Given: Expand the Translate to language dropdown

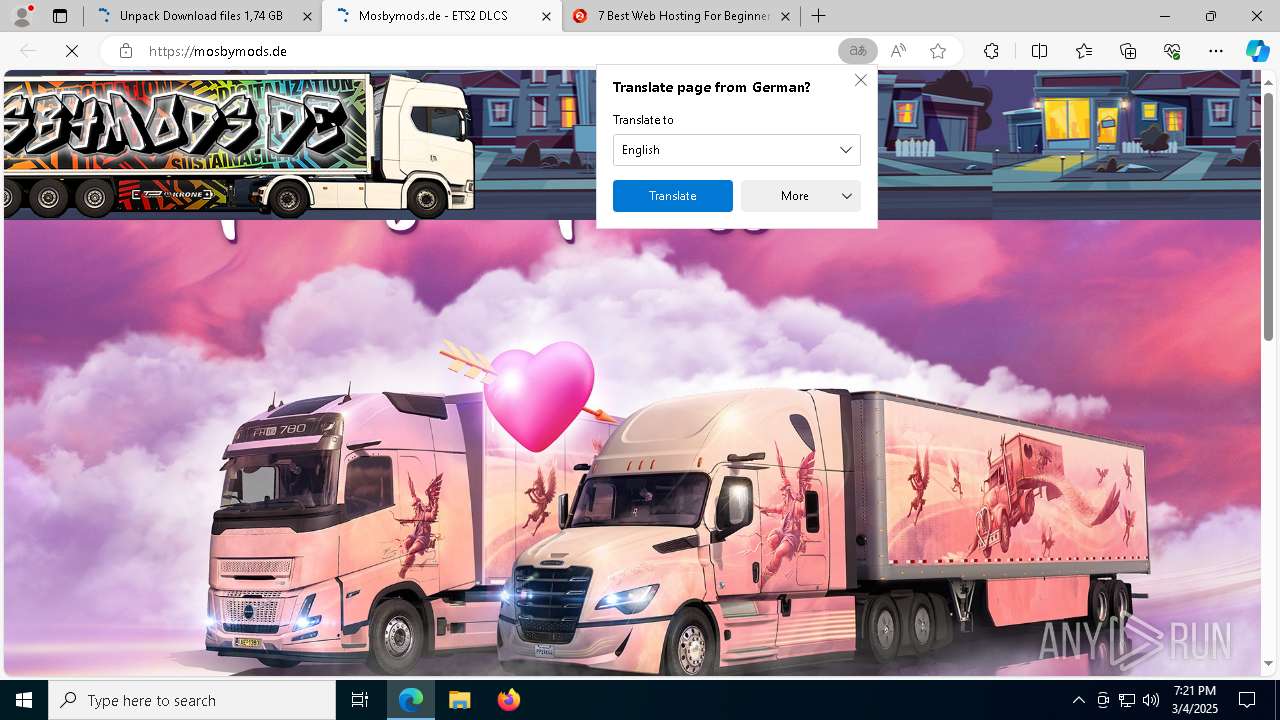Looking at the screenshot, I should 737,150.
